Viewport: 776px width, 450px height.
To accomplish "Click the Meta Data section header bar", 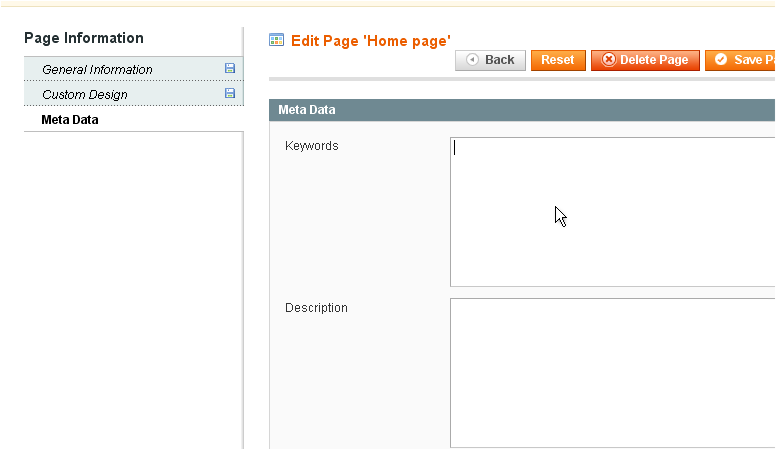I will click(520, 110).
